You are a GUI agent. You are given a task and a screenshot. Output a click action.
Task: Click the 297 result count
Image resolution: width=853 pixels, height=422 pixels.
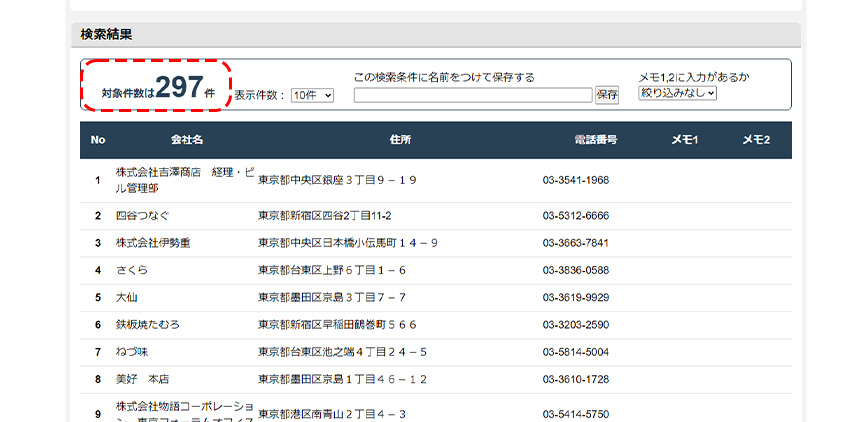tap(180, 88)
